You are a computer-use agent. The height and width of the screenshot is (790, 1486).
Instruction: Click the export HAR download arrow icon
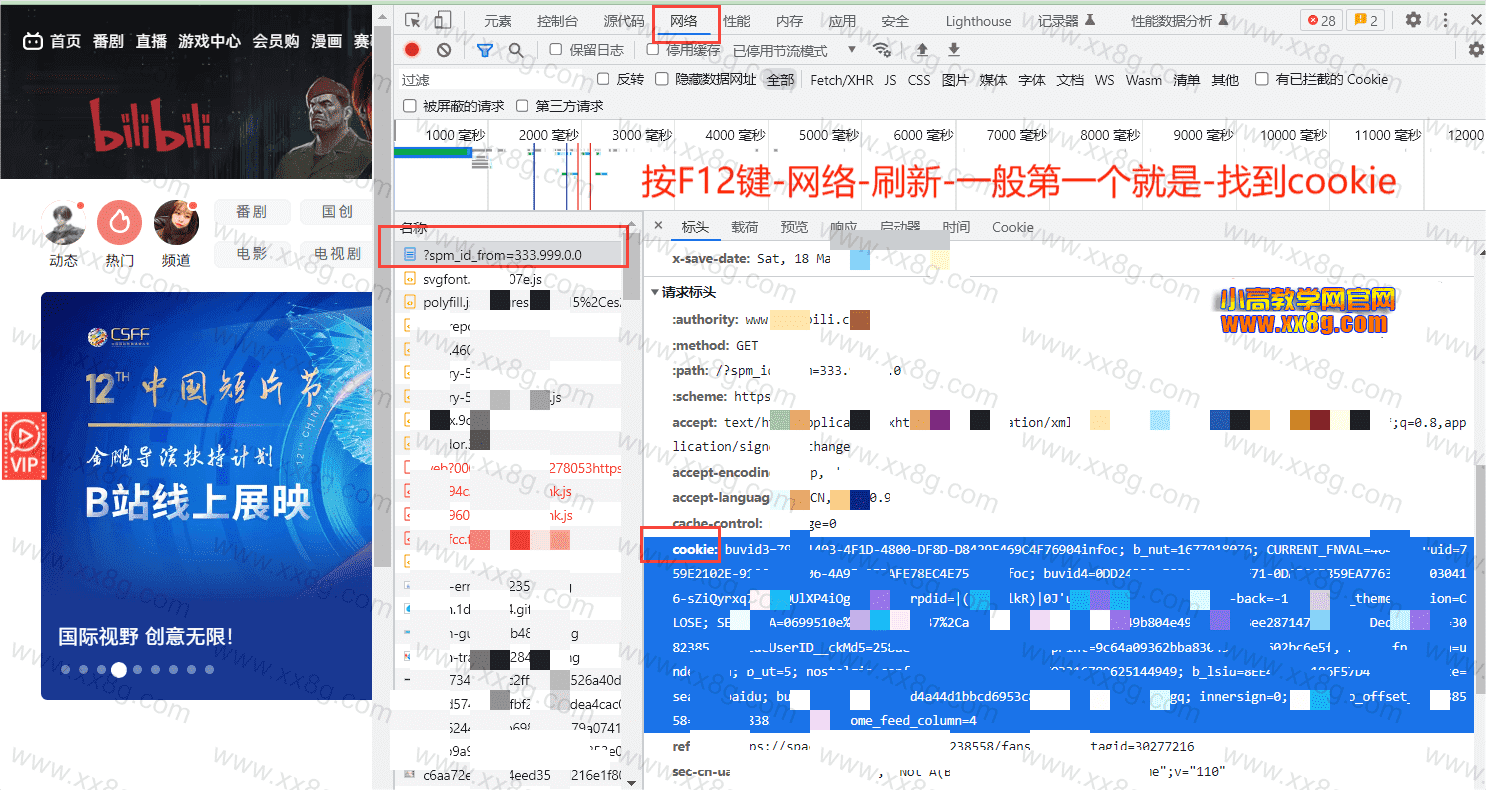click(x=954, y=50)
